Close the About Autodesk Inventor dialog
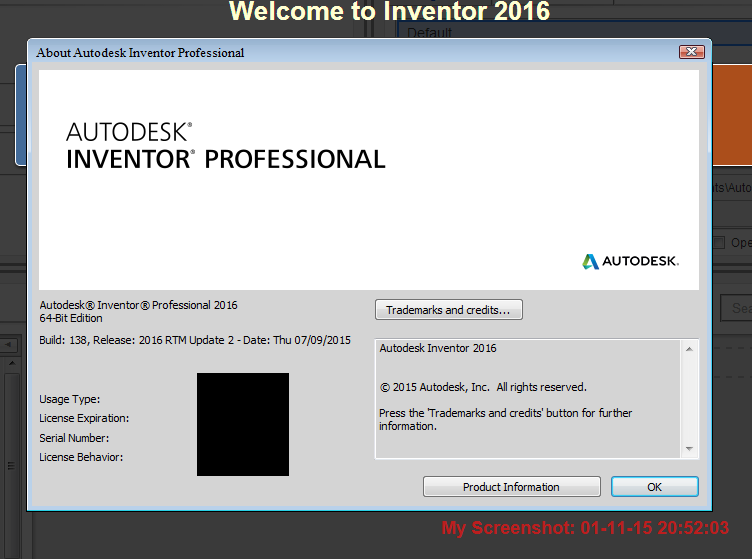The image size is (752, 559). click(x=692, y=52)
